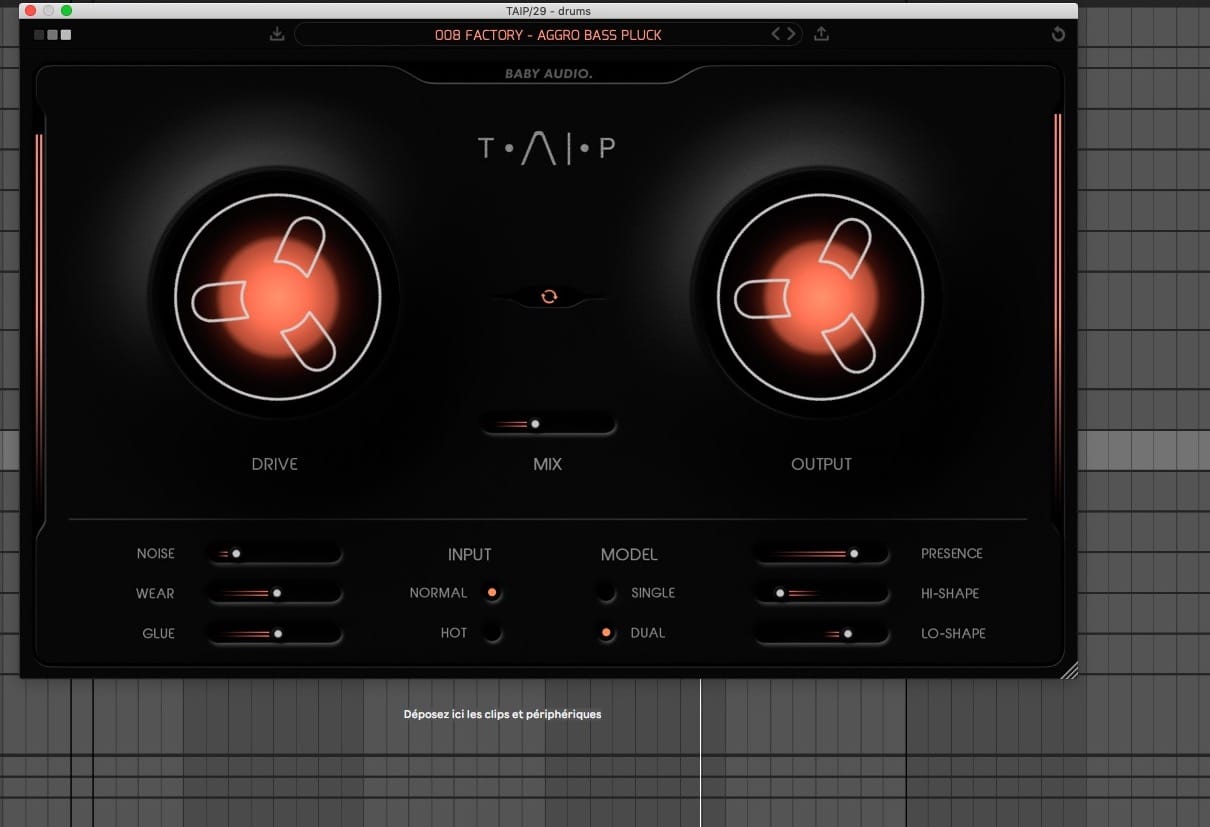
Task: Click the Déposez ici clip drop area
Action: click(x=502, y=714)
